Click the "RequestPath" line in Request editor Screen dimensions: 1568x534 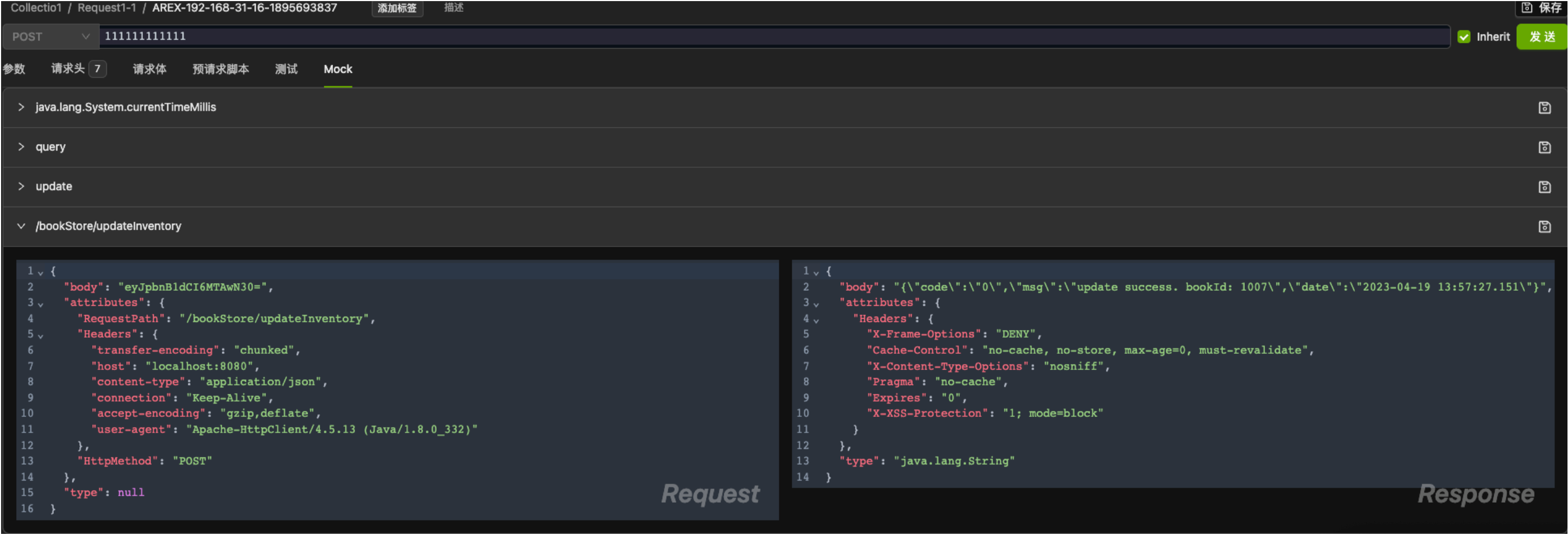tap(226, 319)
